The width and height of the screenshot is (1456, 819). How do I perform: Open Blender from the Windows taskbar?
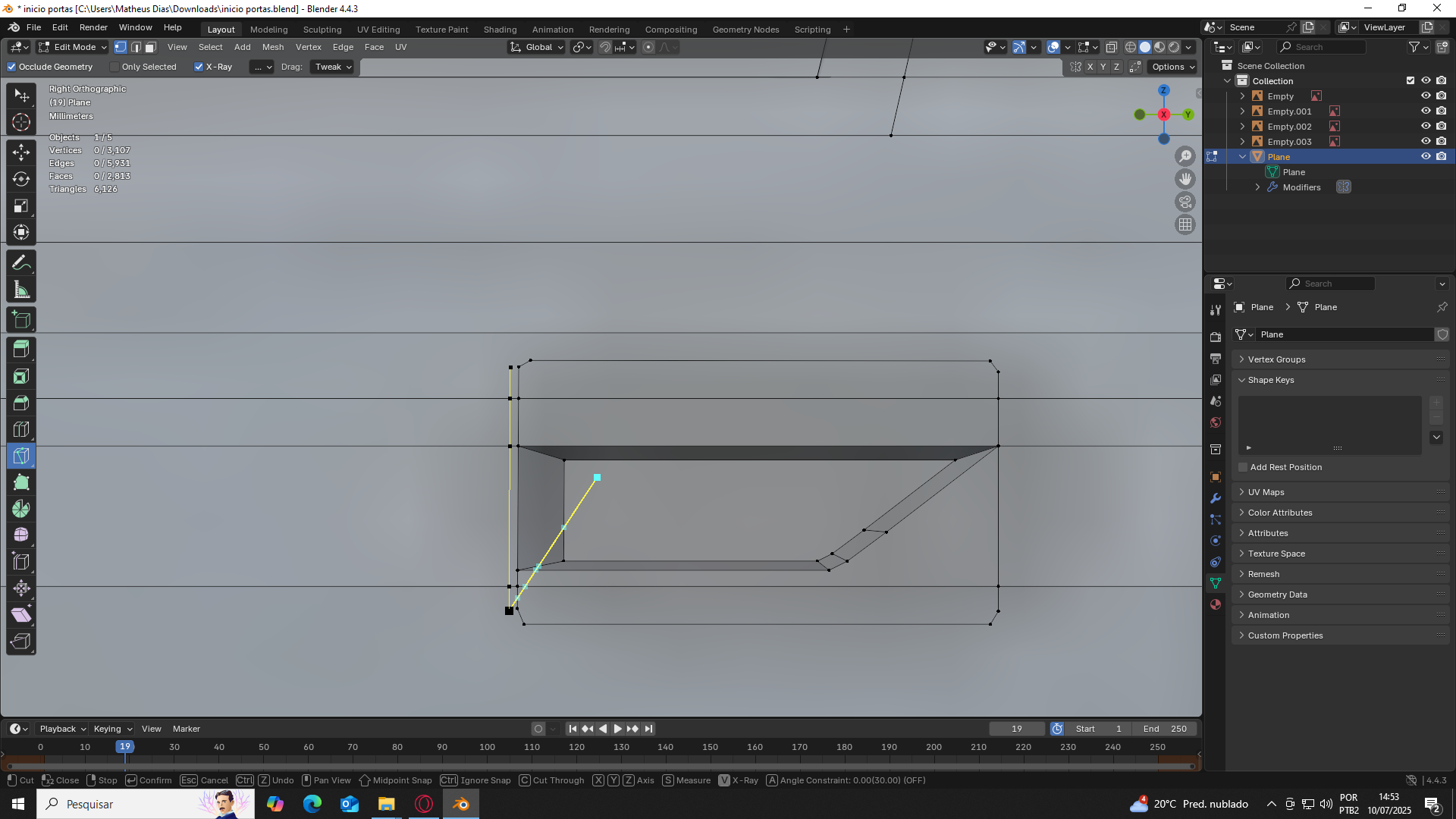tap(461, 804)
